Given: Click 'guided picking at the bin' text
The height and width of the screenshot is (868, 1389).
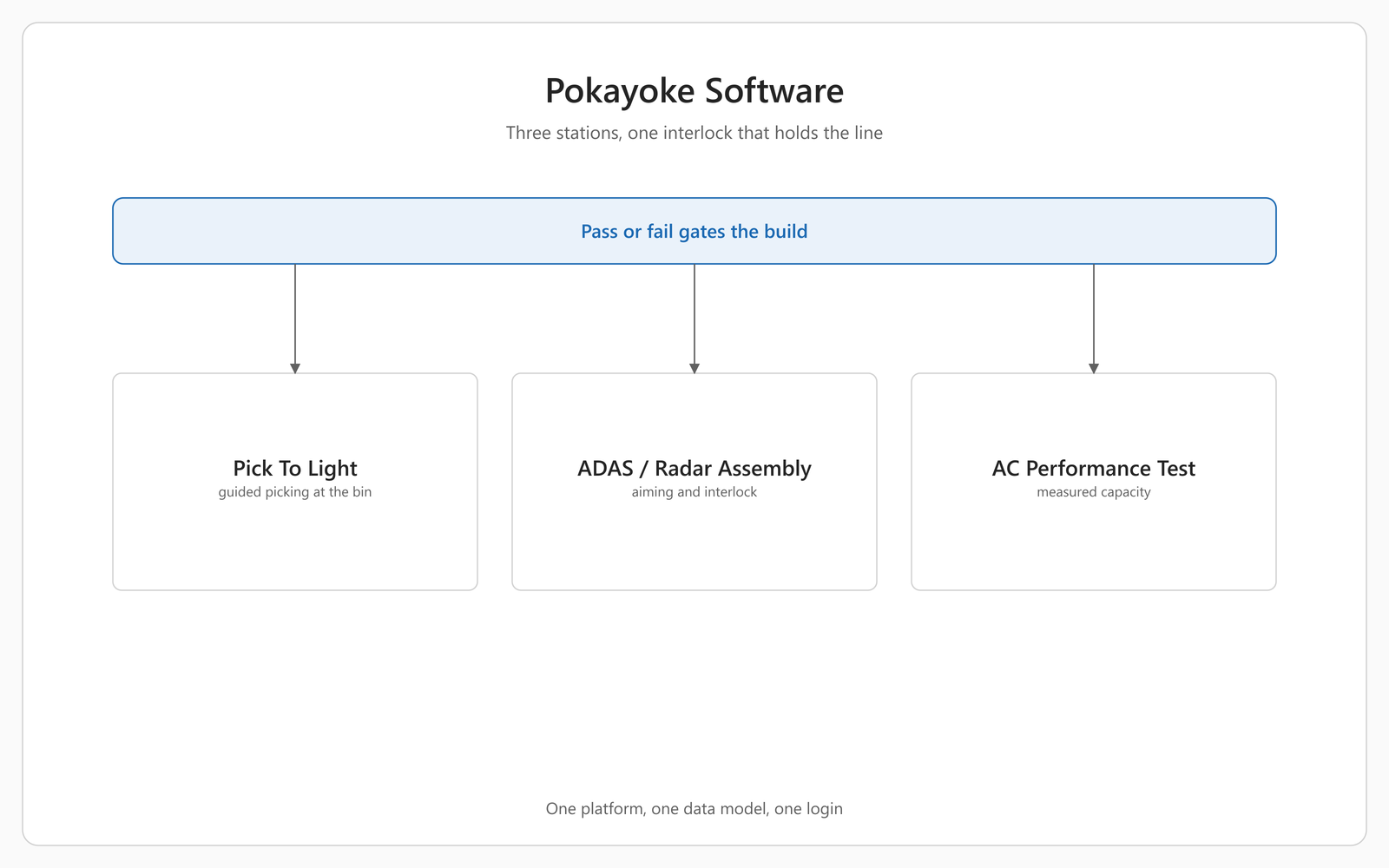Looking at the screenshot, I should 295,492.
